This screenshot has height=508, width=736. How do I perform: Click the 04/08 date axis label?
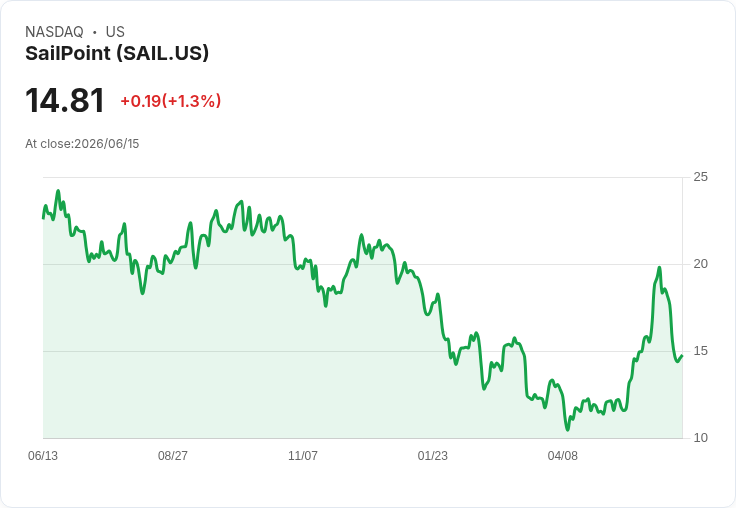[562, 455]
